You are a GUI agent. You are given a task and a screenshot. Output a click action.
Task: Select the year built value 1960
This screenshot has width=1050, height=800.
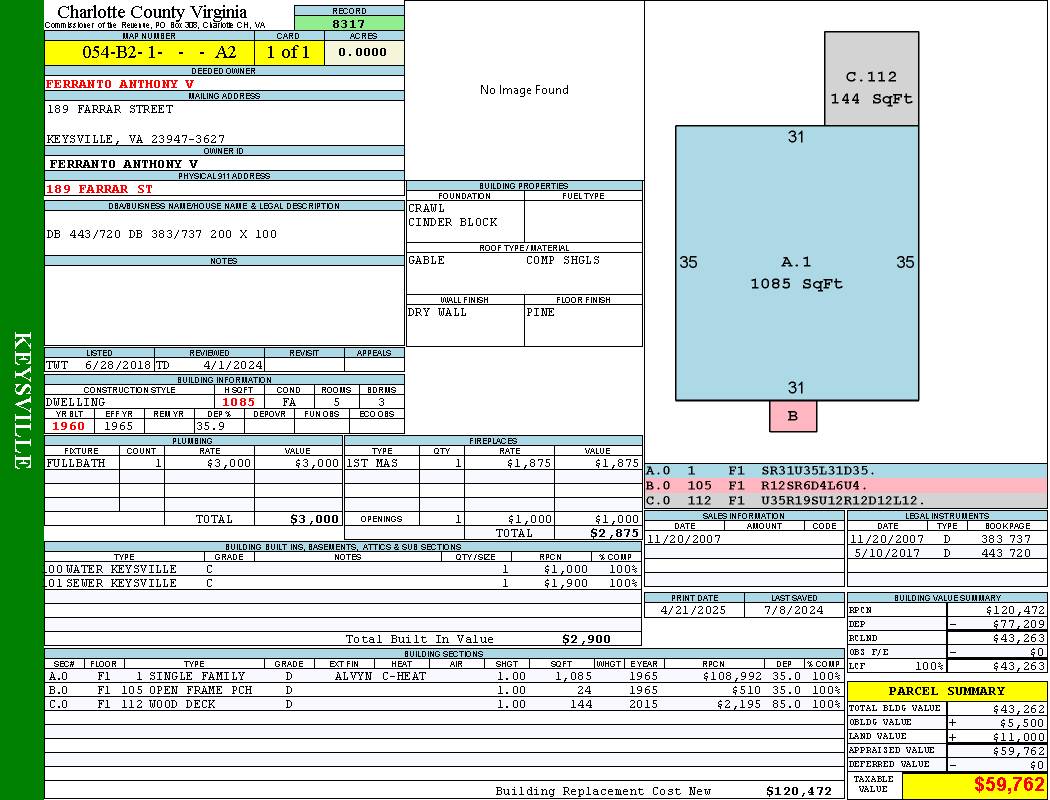(69, 426)
